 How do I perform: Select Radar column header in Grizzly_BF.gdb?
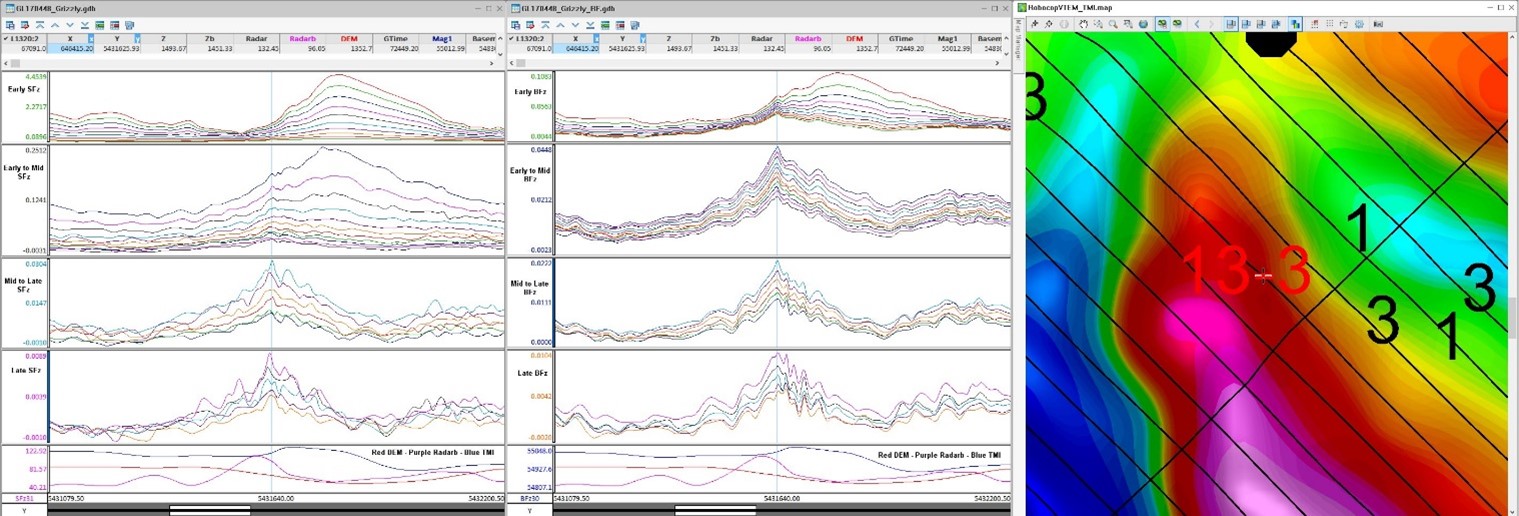(762, 38)
